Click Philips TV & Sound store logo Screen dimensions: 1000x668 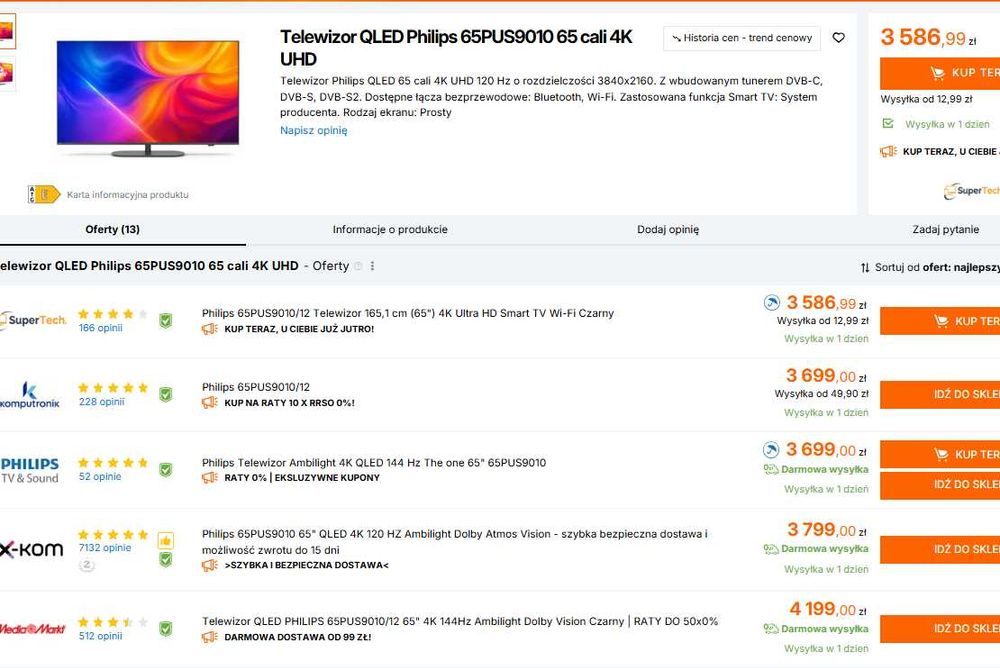pos(30,469)
